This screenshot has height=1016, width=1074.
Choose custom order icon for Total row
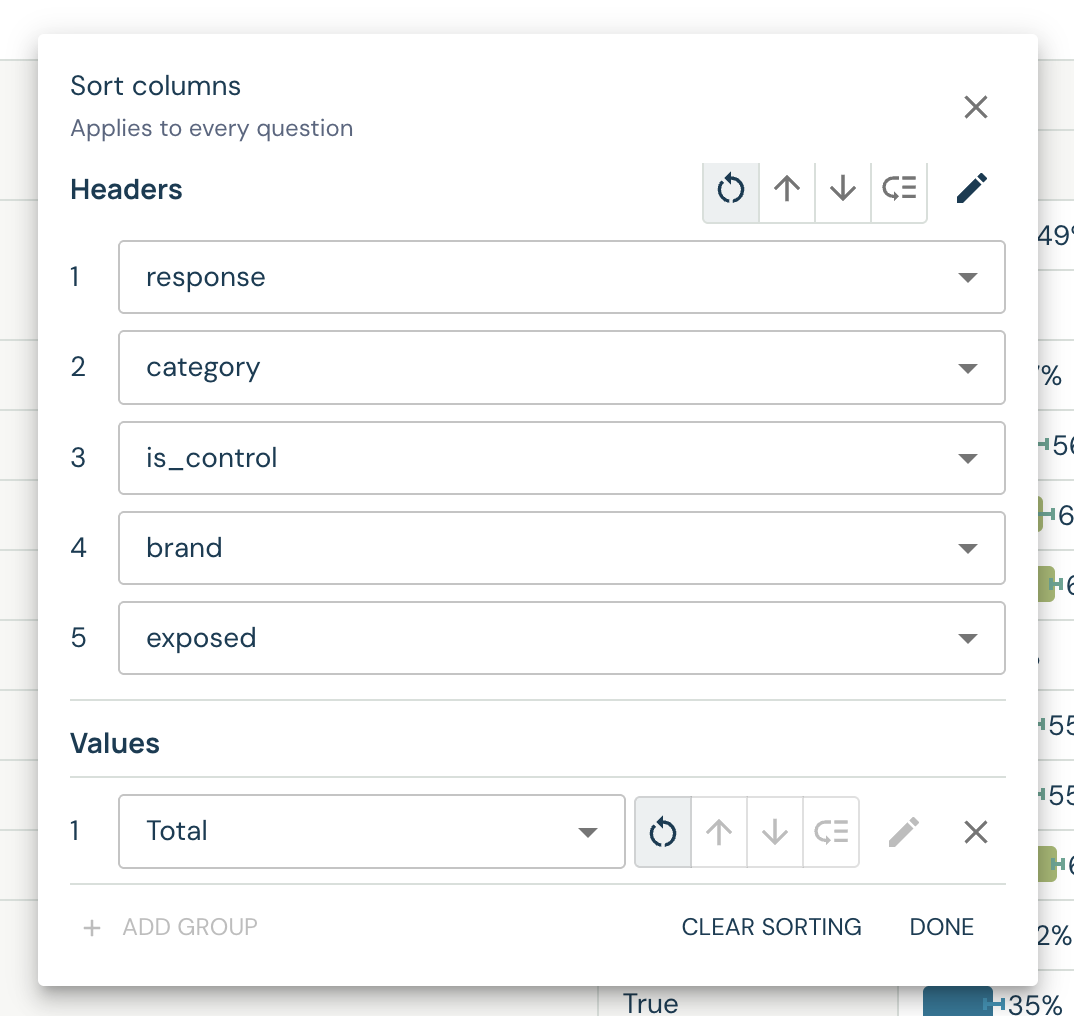(831, 832)
